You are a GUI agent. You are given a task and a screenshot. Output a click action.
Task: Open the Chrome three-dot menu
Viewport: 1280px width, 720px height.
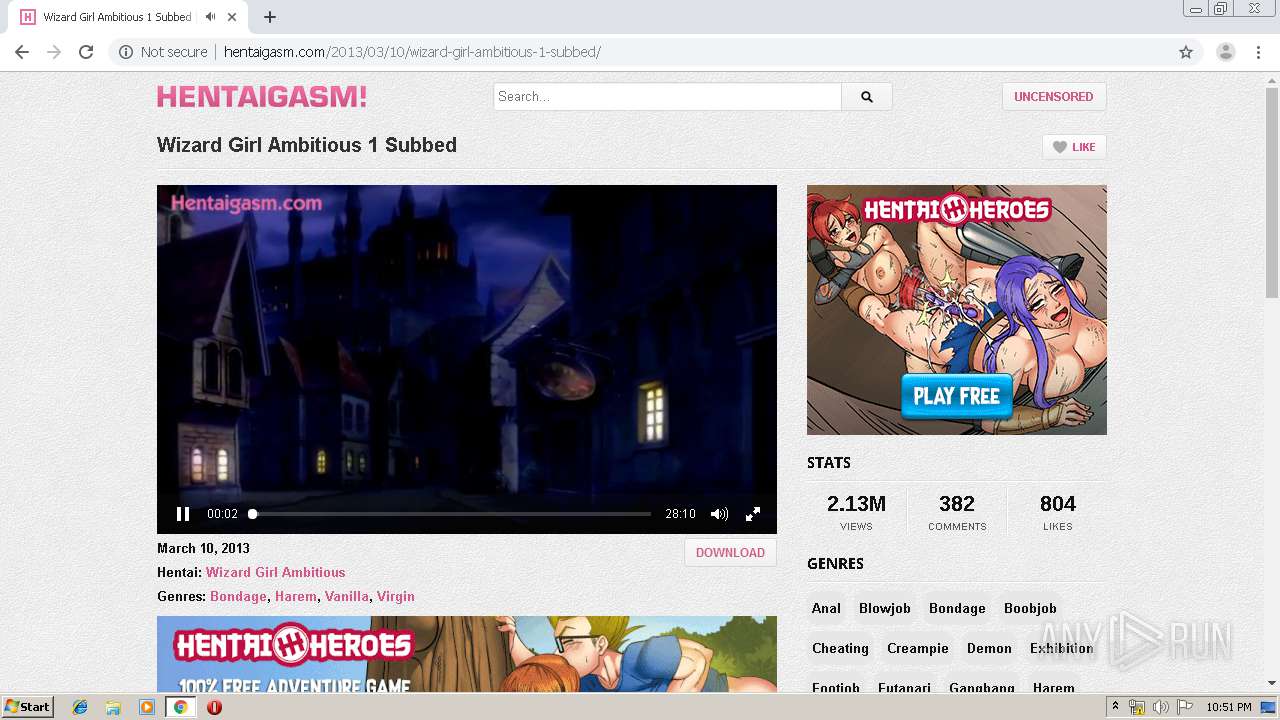click(x=1258, y=52)
